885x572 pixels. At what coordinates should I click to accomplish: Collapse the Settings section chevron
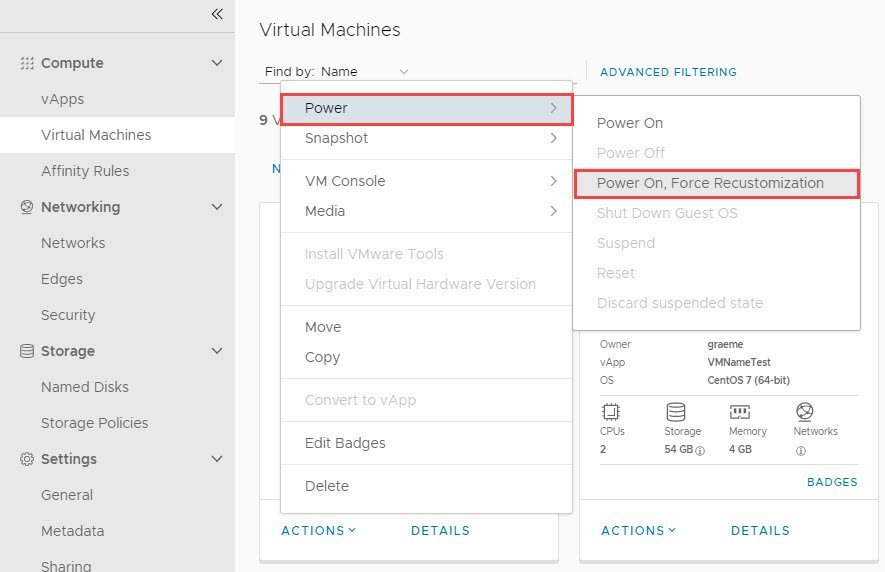[x=217, y=459]
